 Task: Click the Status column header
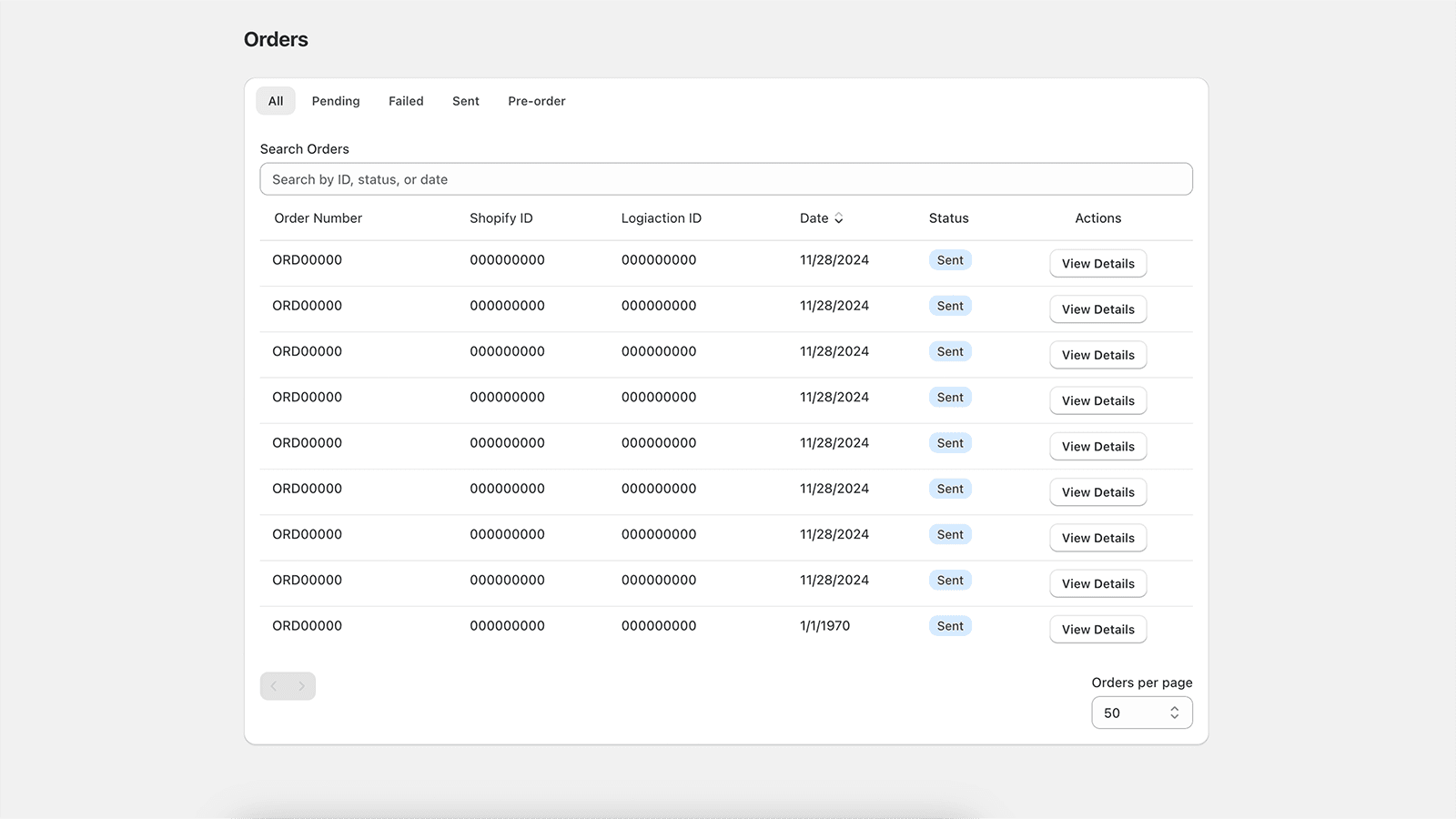coord(948,218)
